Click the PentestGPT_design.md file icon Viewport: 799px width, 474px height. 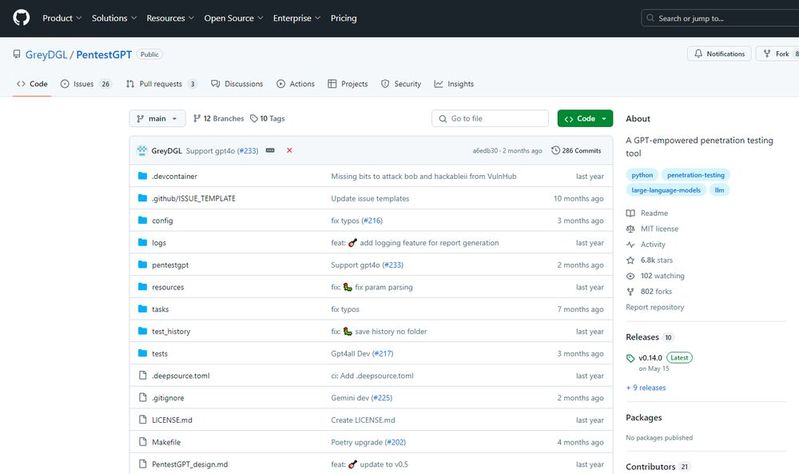pos(143,464)
